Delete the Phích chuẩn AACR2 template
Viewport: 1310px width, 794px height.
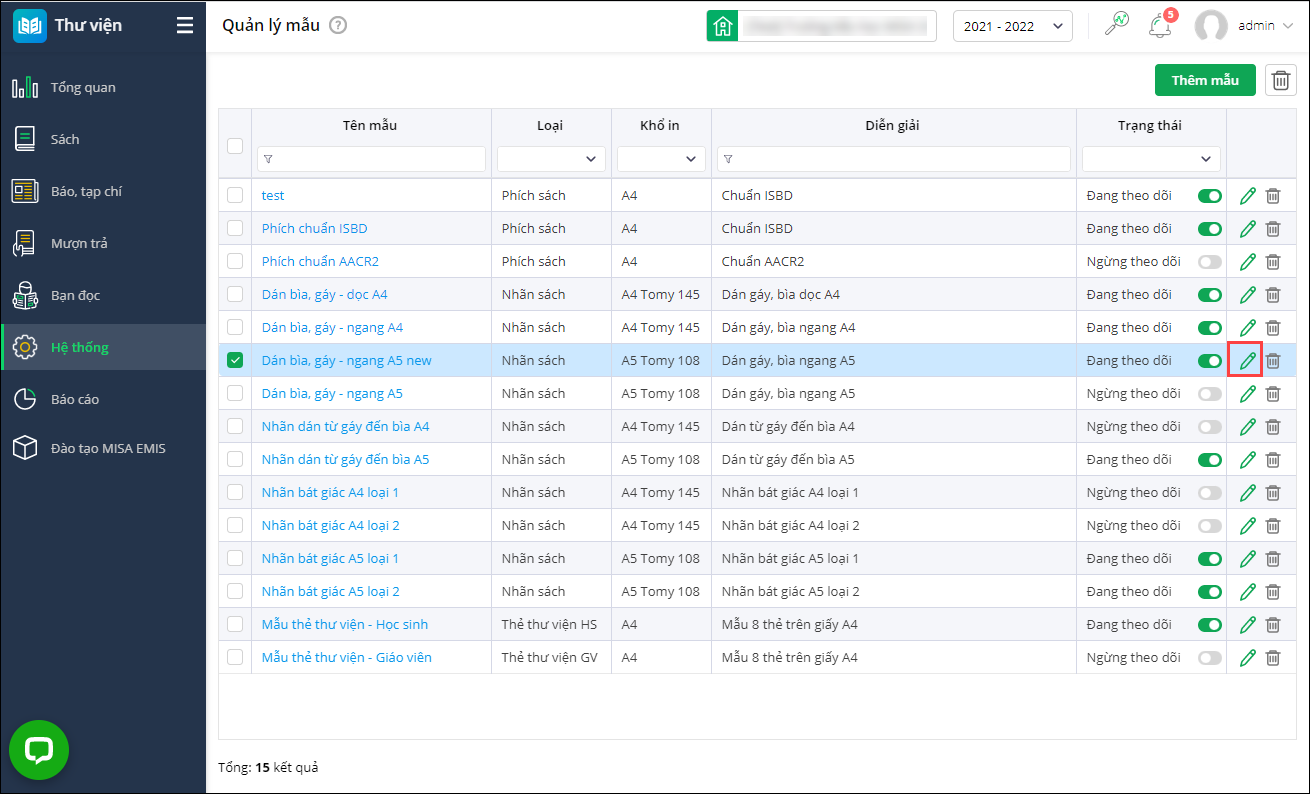(1273, 262)
